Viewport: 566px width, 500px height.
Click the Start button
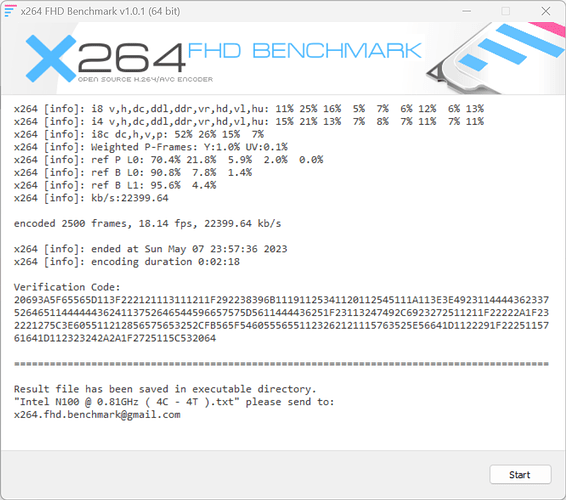[520, 474]
